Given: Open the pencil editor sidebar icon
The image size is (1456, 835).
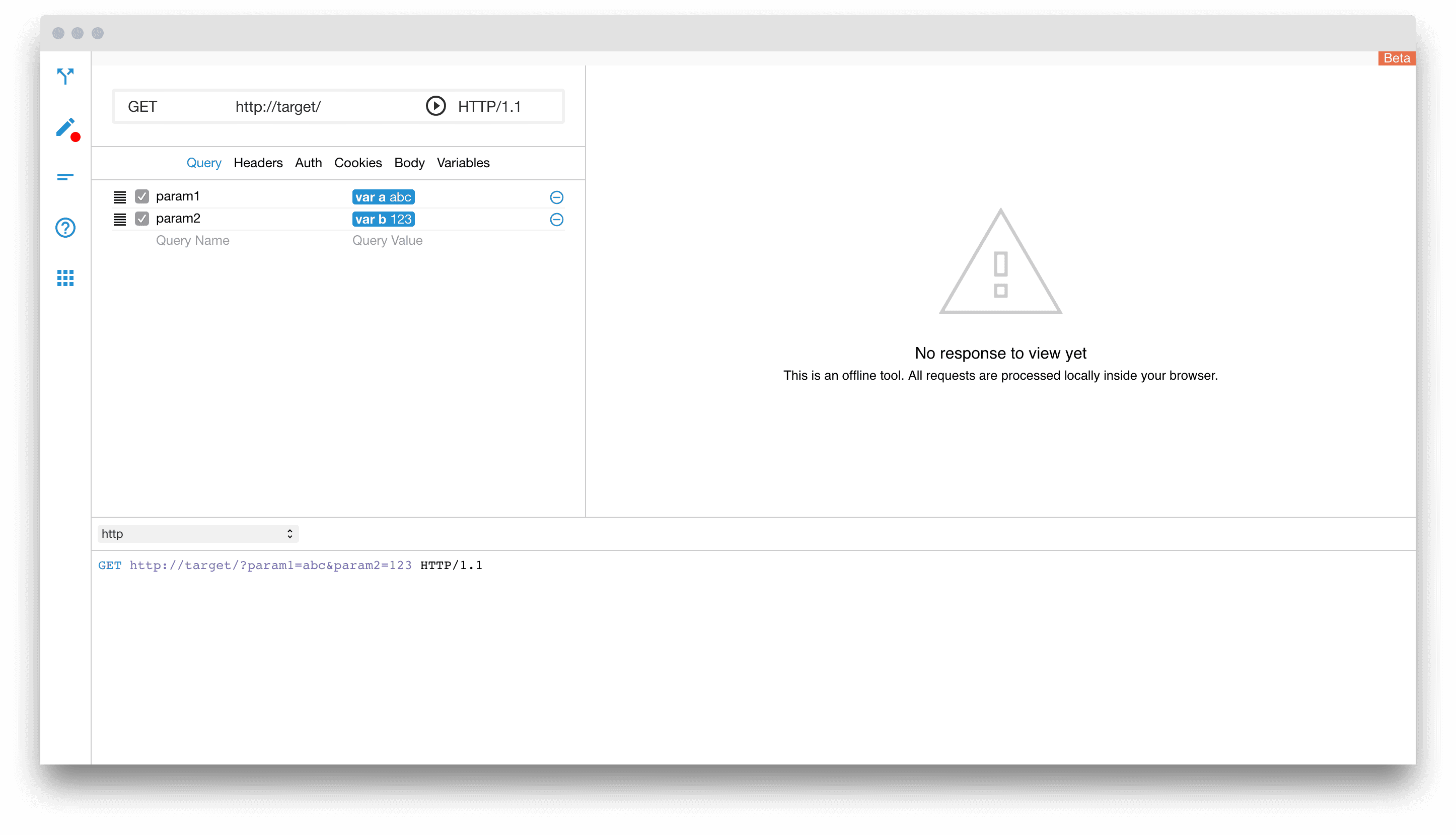Looking at the screenshot, I should tap(65, 127).
